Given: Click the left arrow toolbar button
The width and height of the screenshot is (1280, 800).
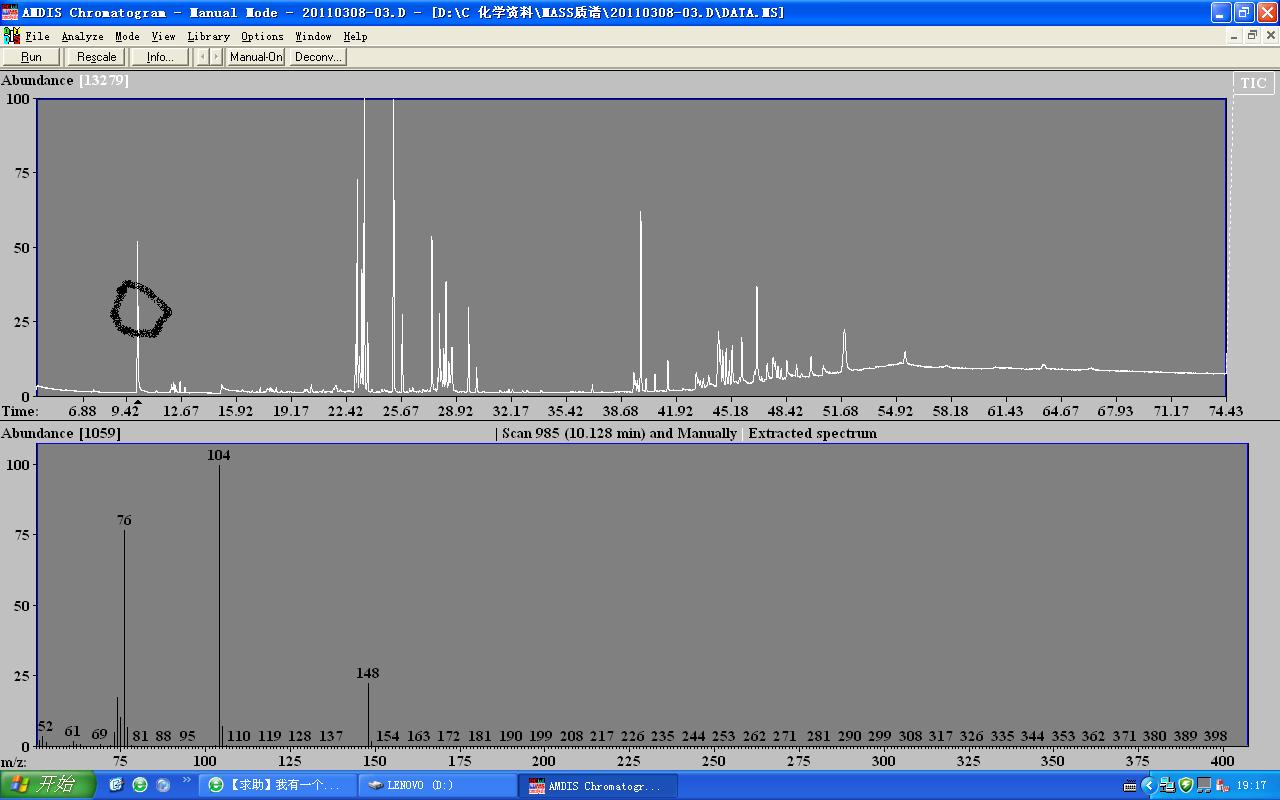Looking at the screenshot, I should (202, 57).
